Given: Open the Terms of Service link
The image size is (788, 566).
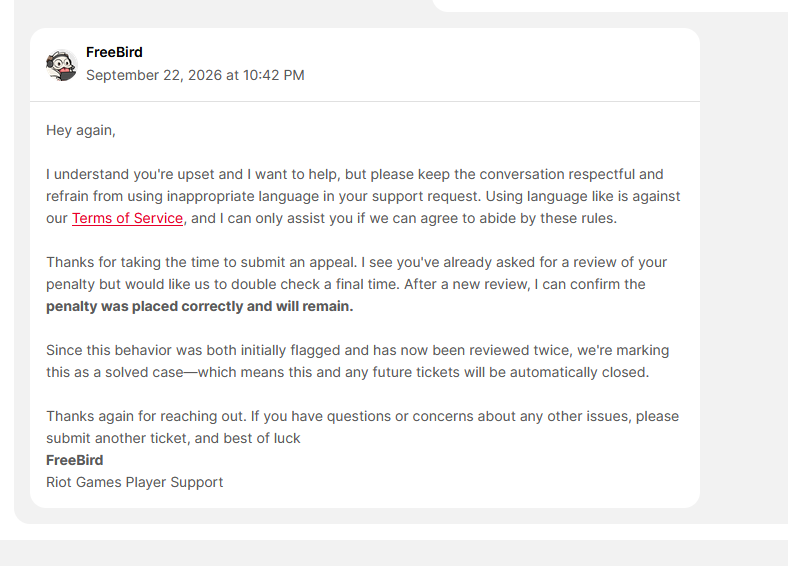Looking at the screenshot, I should click(x=127, y=218).
